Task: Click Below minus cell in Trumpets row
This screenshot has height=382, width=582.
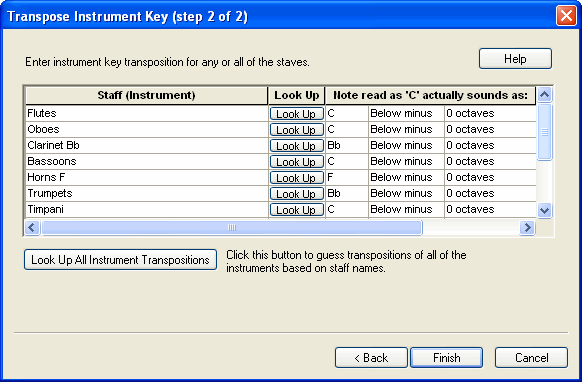Action: [406, 193]
